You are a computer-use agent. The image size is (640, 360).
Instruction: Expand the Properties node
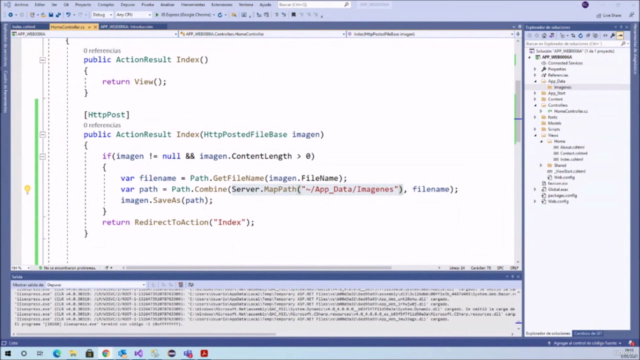coord(535,69)
